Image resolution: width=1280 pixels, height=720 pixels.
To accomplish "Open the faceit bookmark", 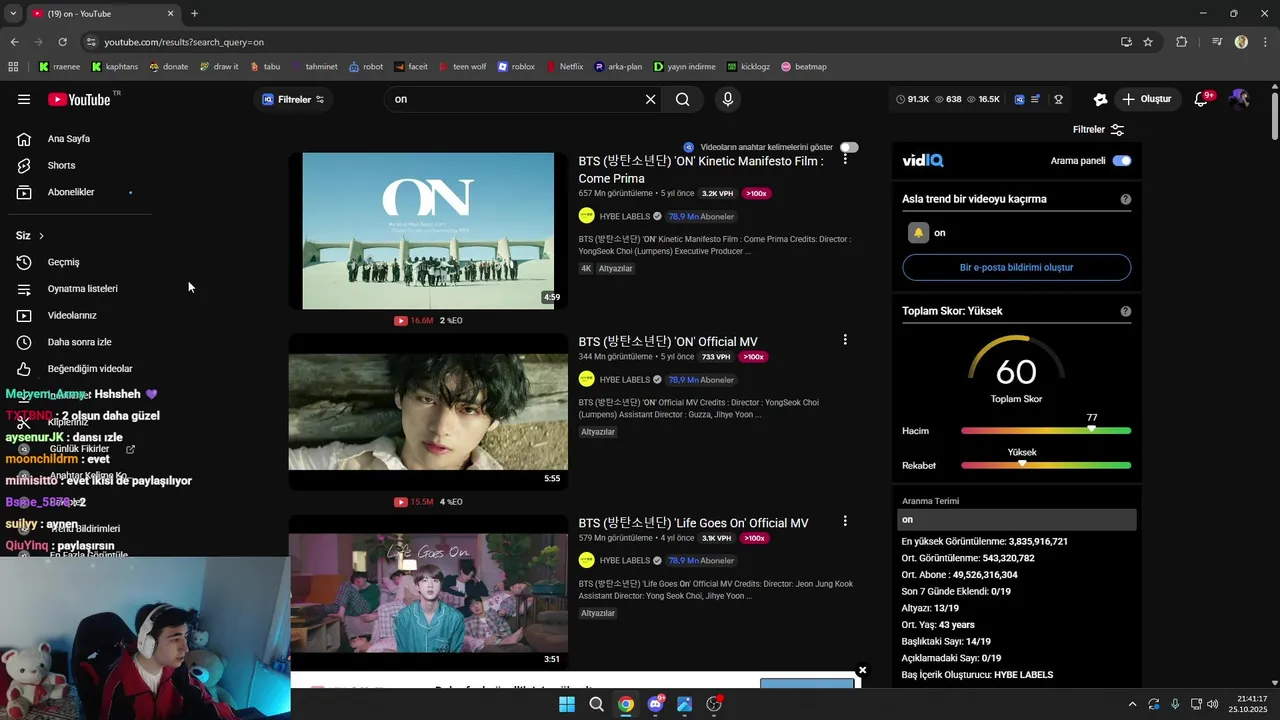I will 411,67.
